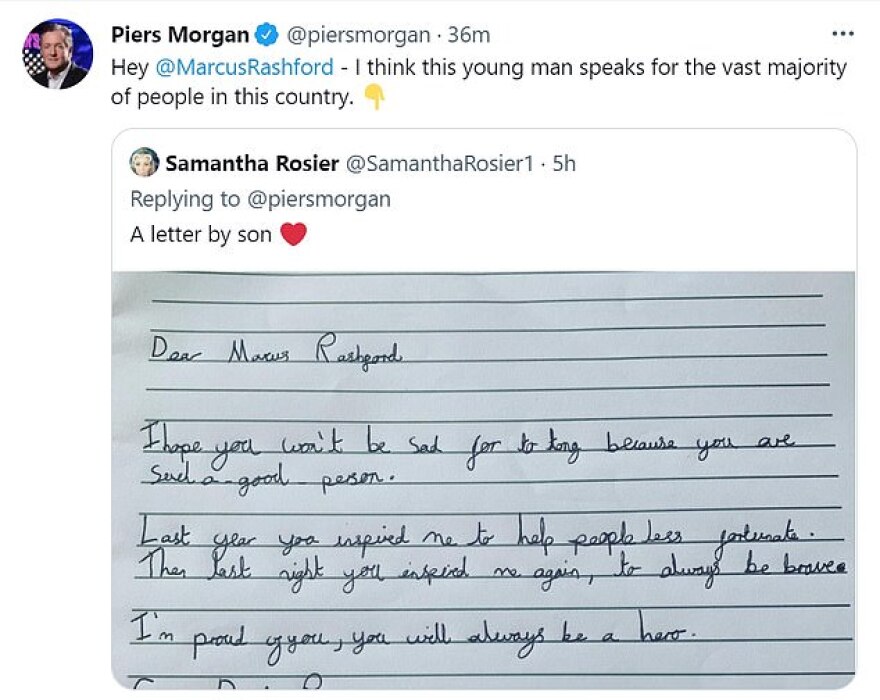Click Samantha Rosier's small profile avatar
Image resolution: width=880 pixels, height=700 pixels.
[144, 163]
